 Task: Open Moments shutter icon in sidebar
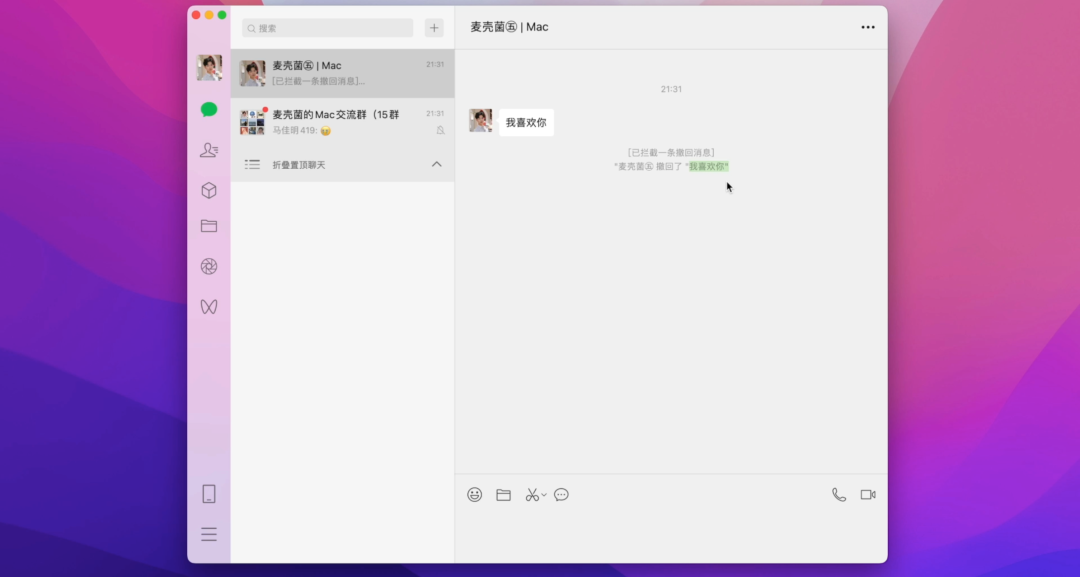coord(209,266)
